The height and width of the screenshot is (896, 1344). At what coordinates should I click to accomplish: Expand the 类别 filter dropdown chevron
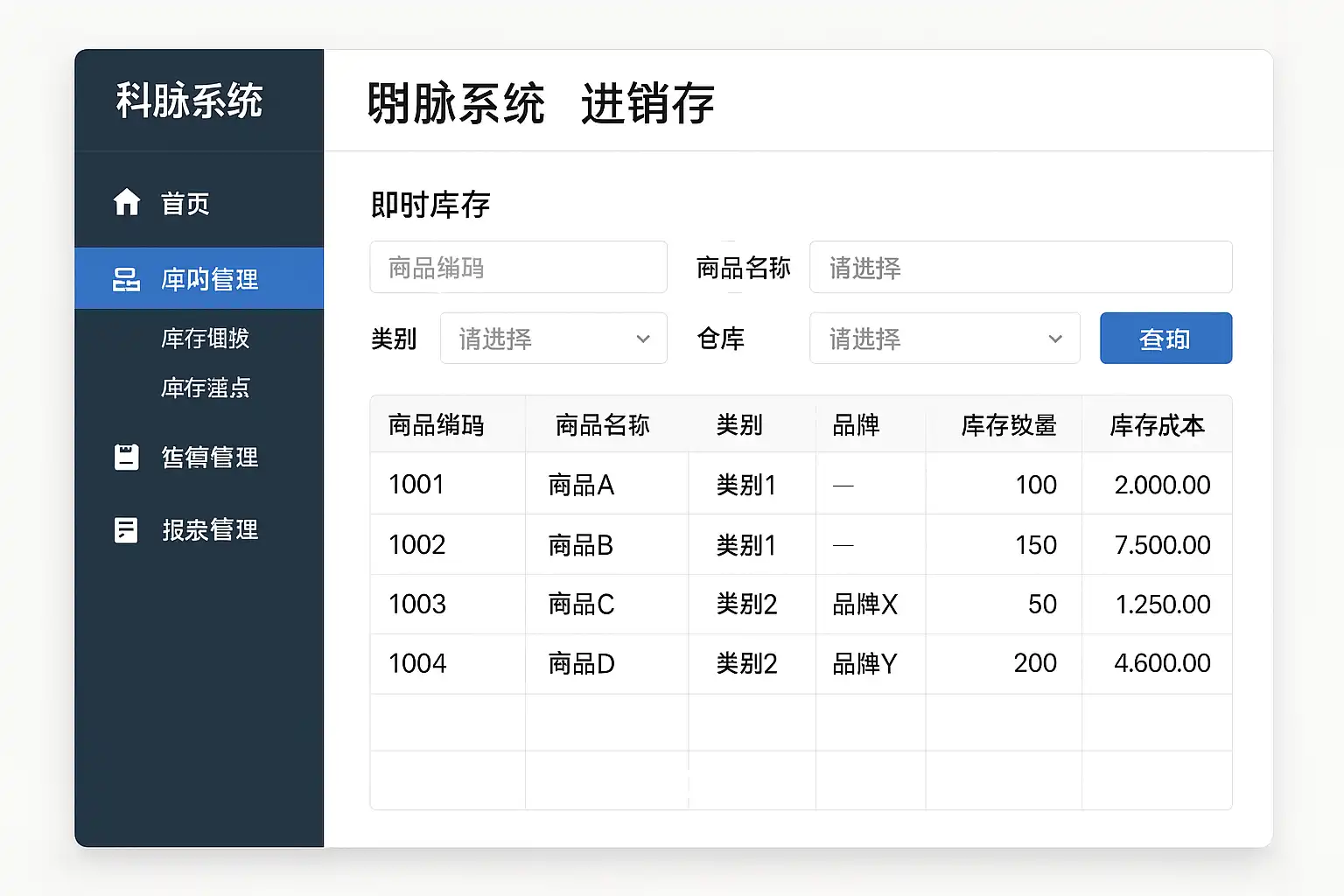pos(643,339)
